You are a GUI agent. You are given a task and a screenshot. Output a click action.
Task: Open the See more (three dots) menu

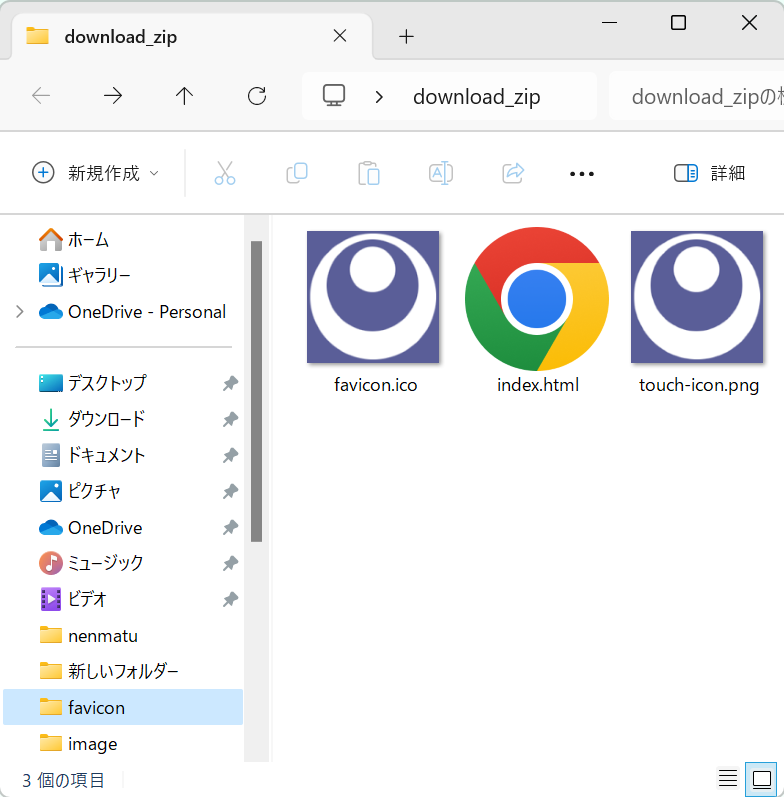[x=582, y=174]
